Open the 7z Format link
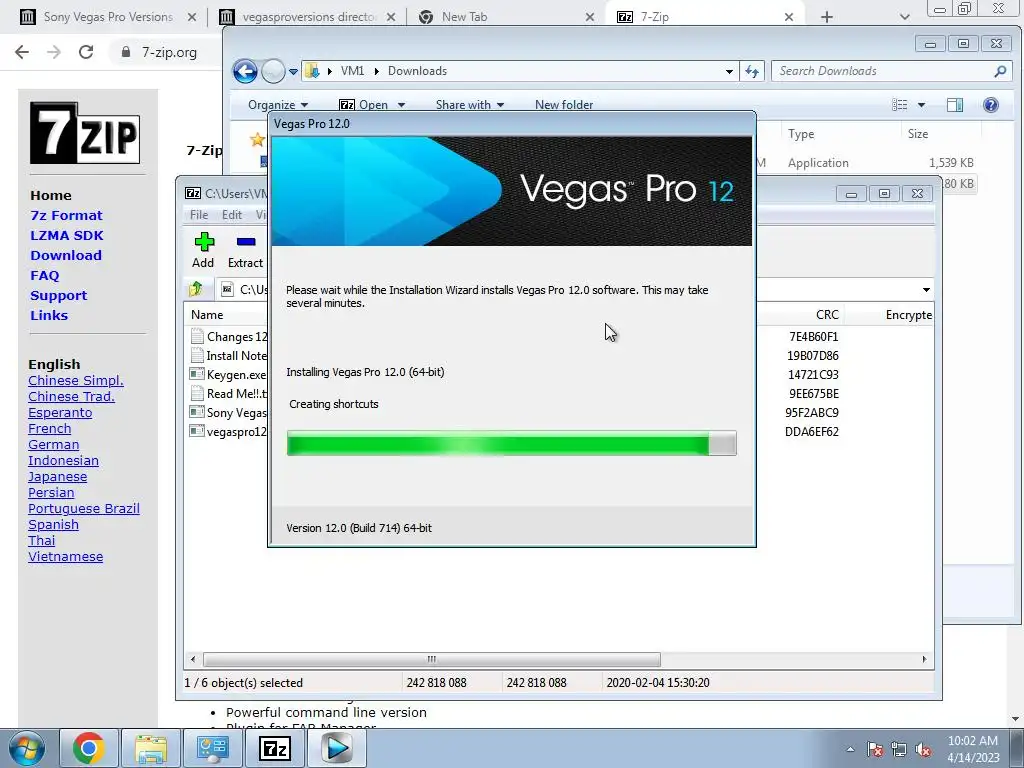 [x=66, y=216]
